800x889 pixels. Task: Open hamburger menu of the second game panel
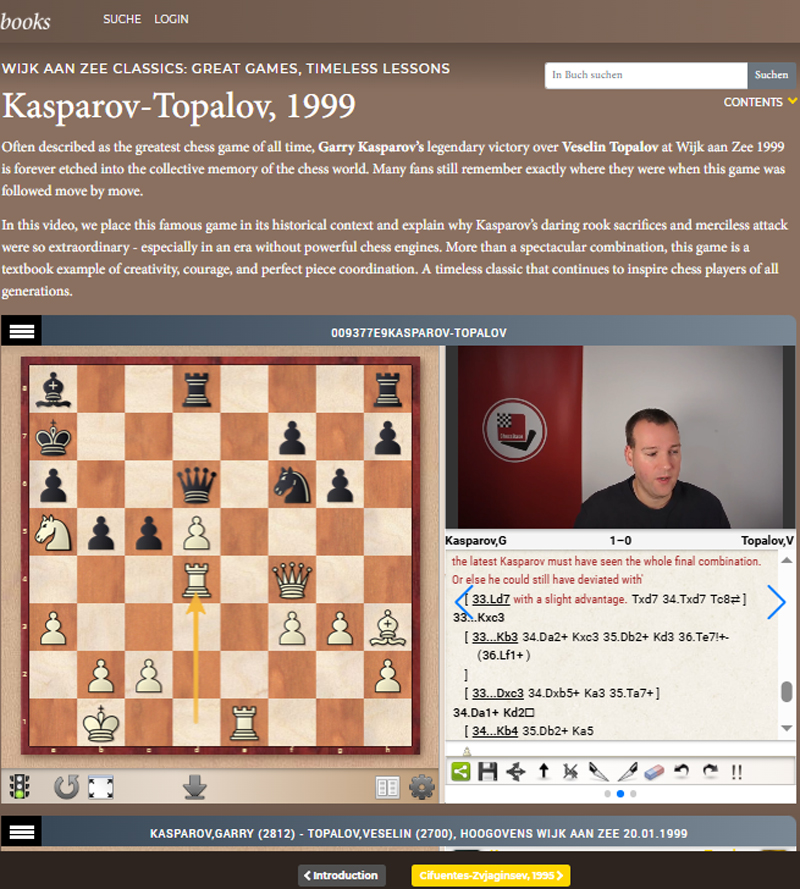click(22, 832)
